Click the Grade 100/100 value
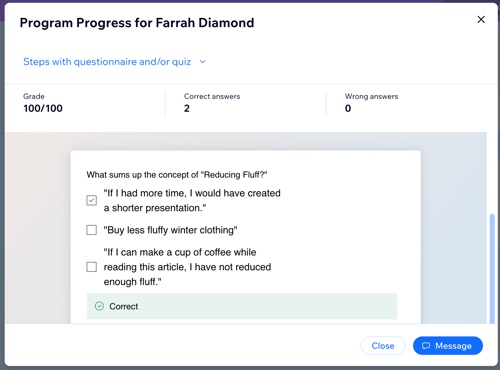The height and width of the screenshot is (370, 500). [x=43, y=108]
